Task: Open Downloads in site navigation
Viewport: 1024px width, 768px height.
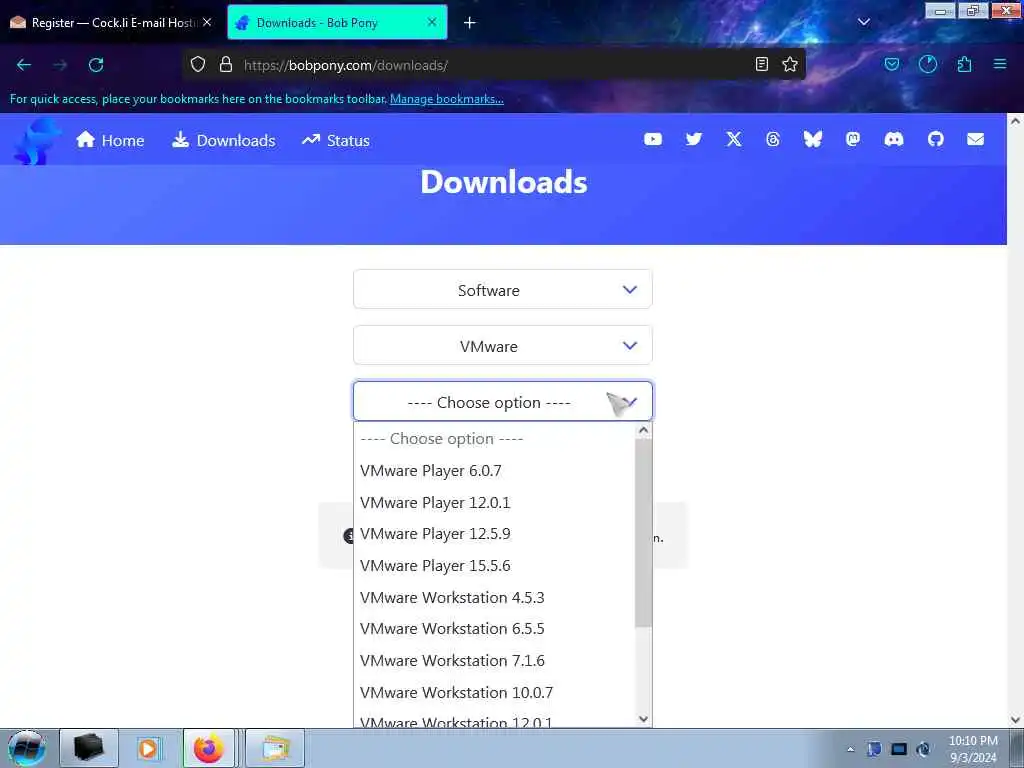Action: (x=224, y=140)
